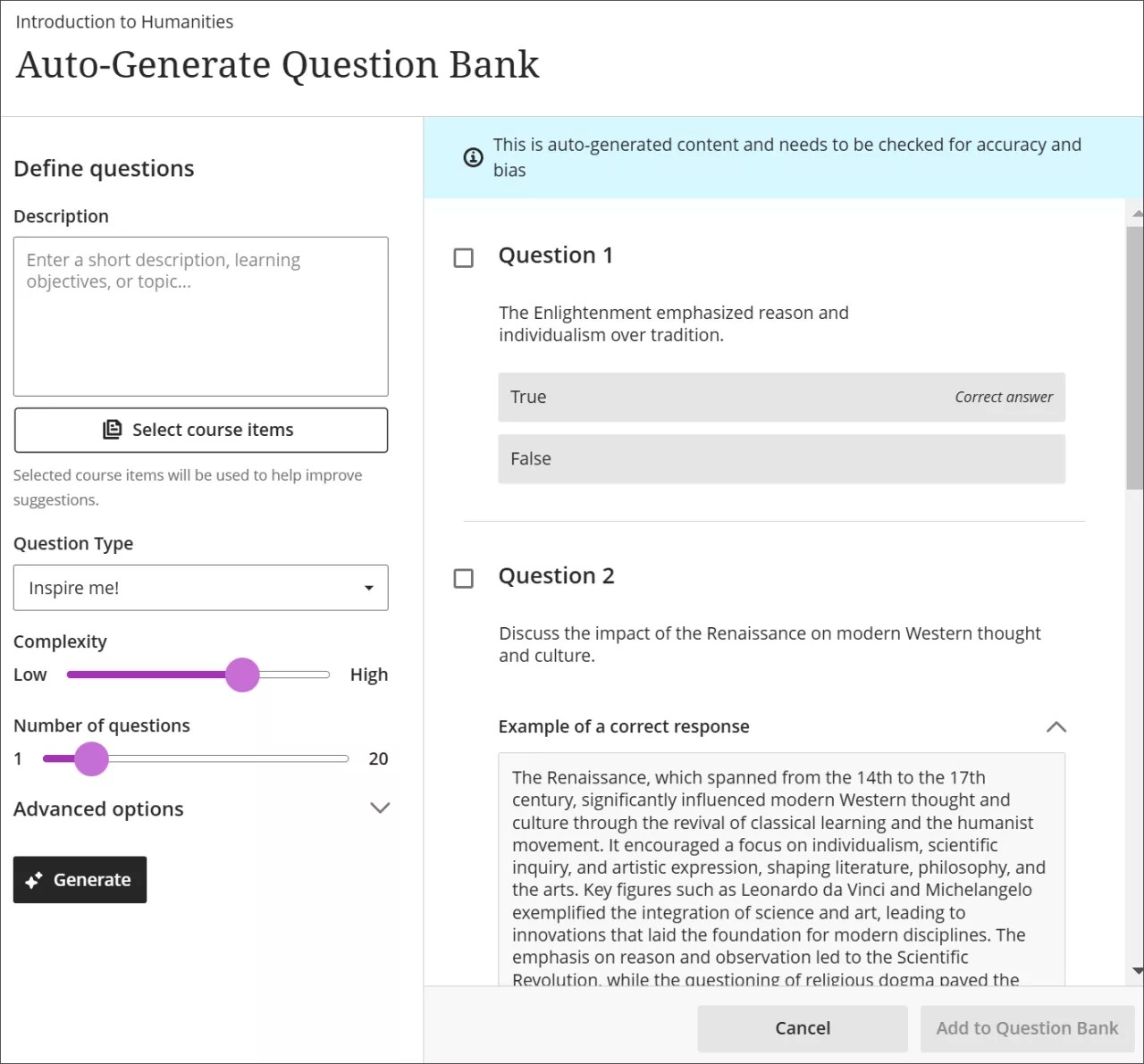Click the Select course items button
Image resolution: width=1144 pixels, height=1064 pixels.
[200, 429]
